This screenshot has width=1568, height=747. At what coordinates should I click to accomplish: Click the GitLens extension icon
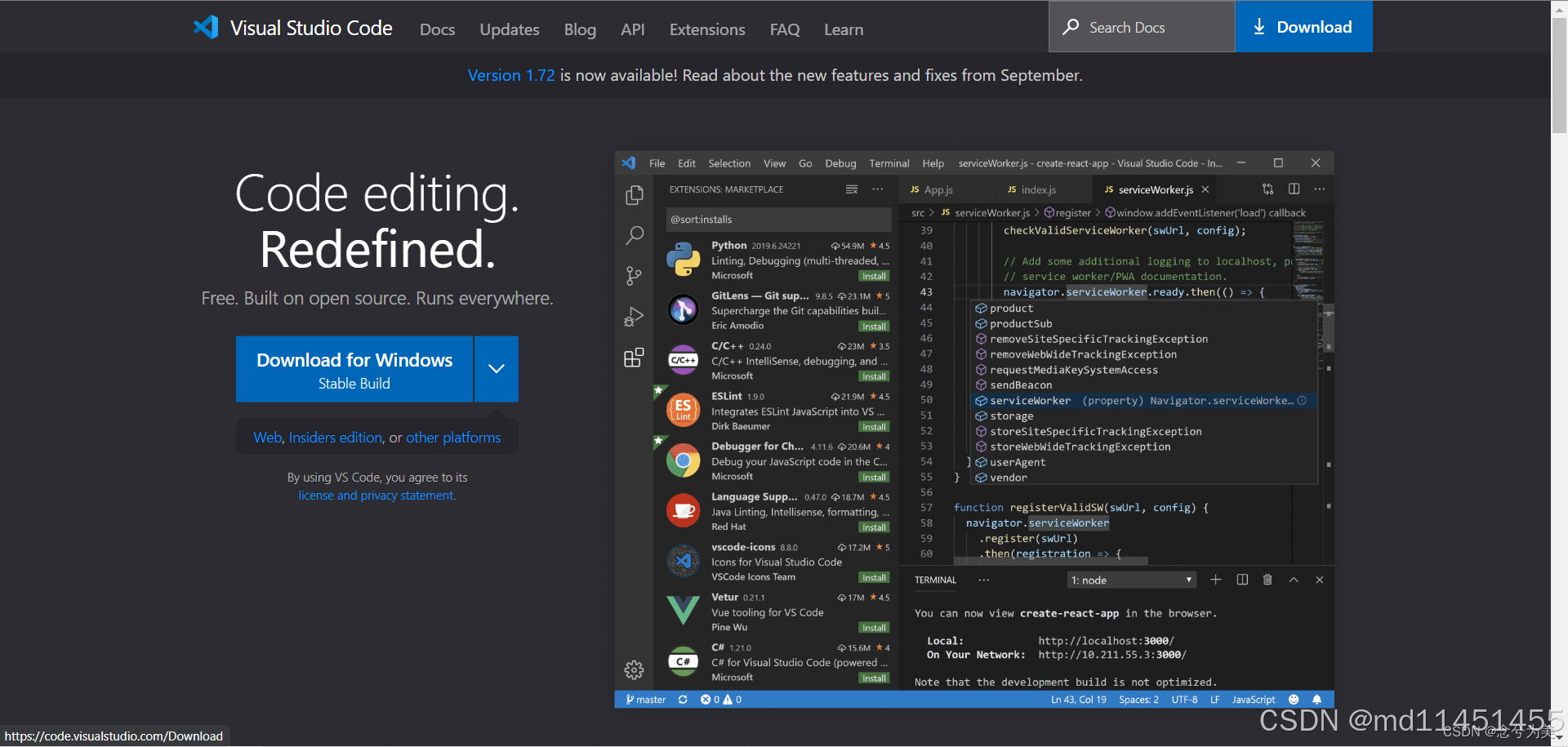(683, 309)
